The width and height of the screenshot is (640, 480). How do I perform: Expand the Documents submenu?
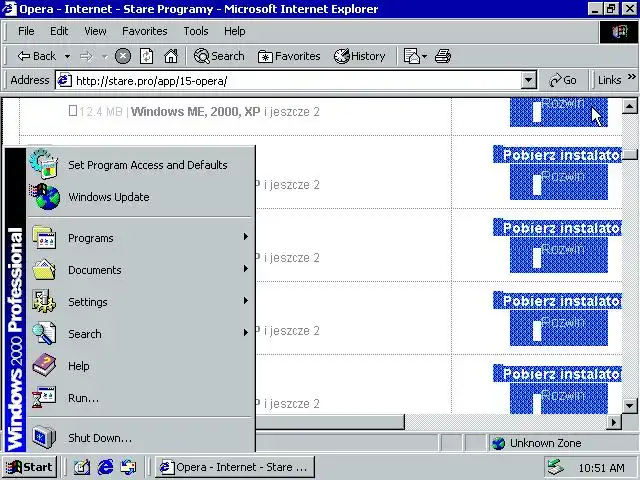coord(139,269)
